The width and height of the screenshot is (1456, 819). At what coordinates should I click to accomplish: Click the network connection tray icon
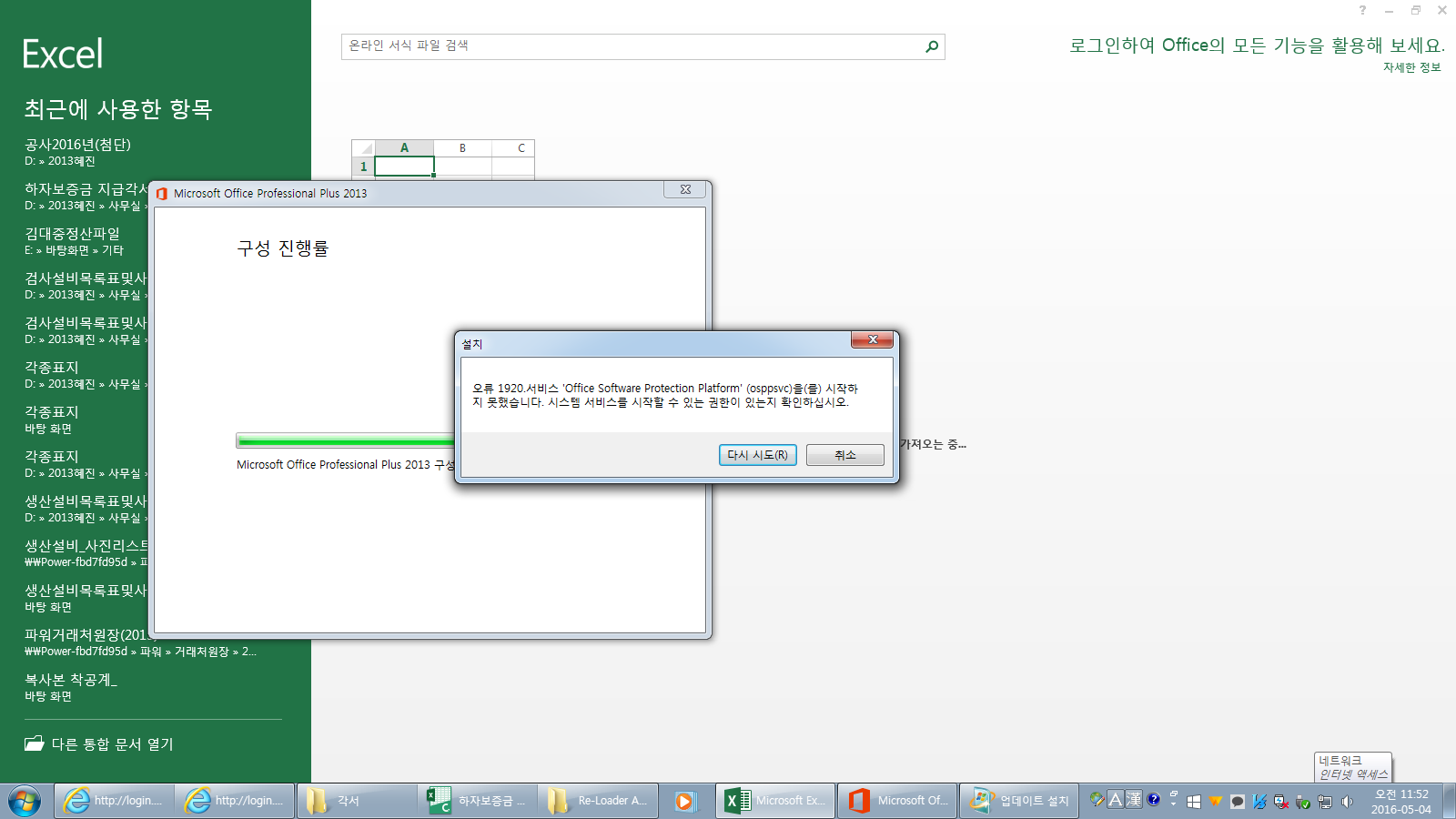1325,802
